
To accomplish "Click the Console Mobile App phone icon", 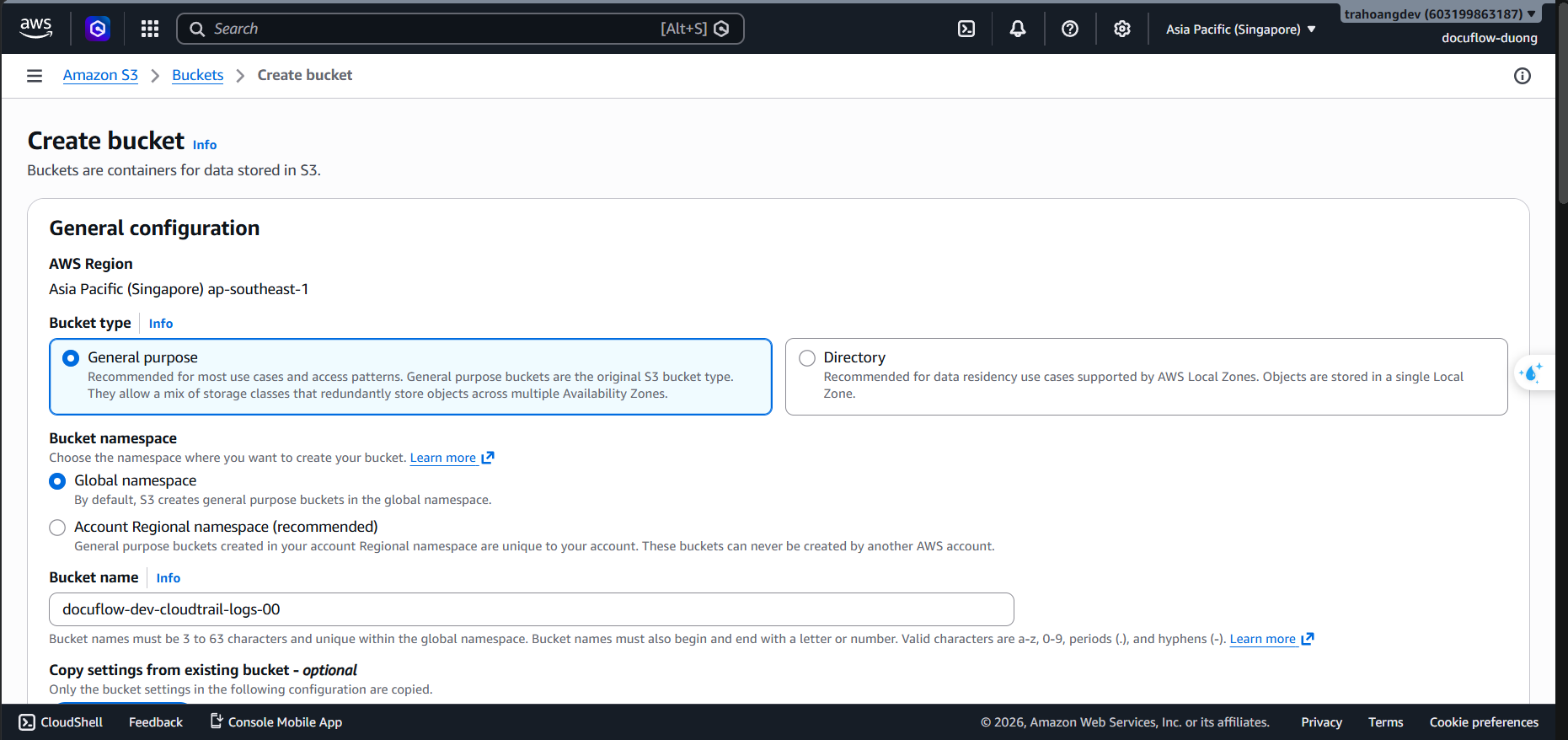I will pyautogui.click(x=217, y=721).
